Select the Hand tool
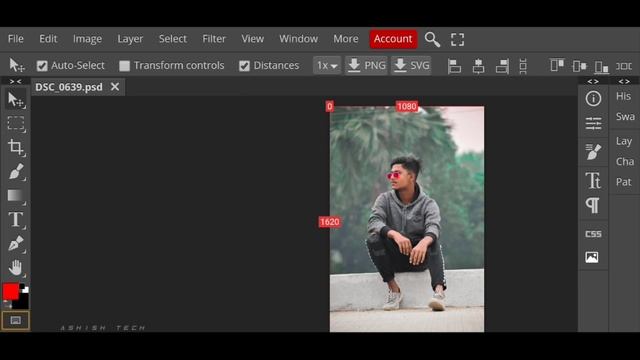Viewport: 640px width, 360px height. click(x=16, y=268)
